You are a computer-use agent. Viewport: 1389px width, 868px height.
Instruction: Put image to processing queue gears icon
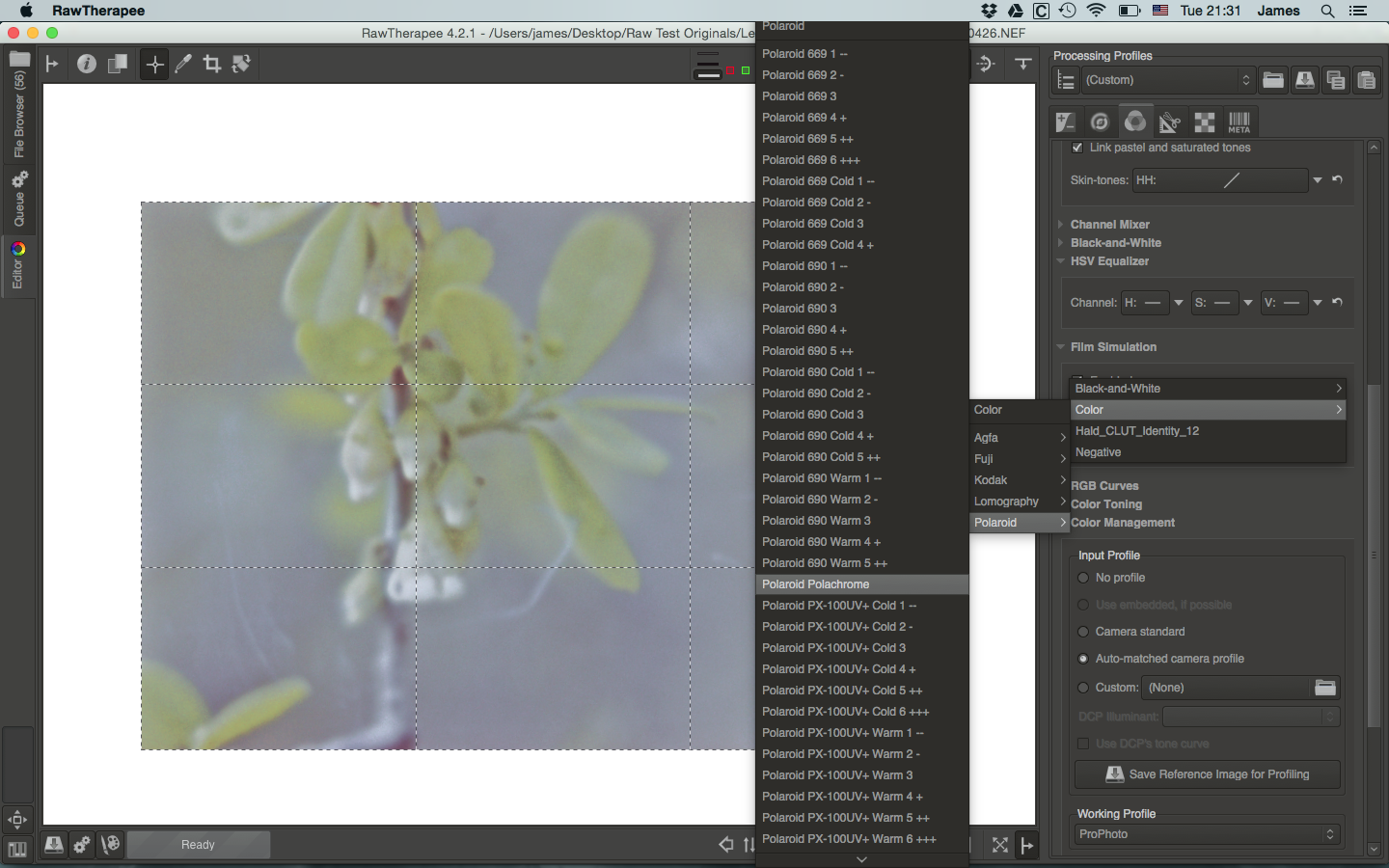pyautogui.click(x=83, y=845)
